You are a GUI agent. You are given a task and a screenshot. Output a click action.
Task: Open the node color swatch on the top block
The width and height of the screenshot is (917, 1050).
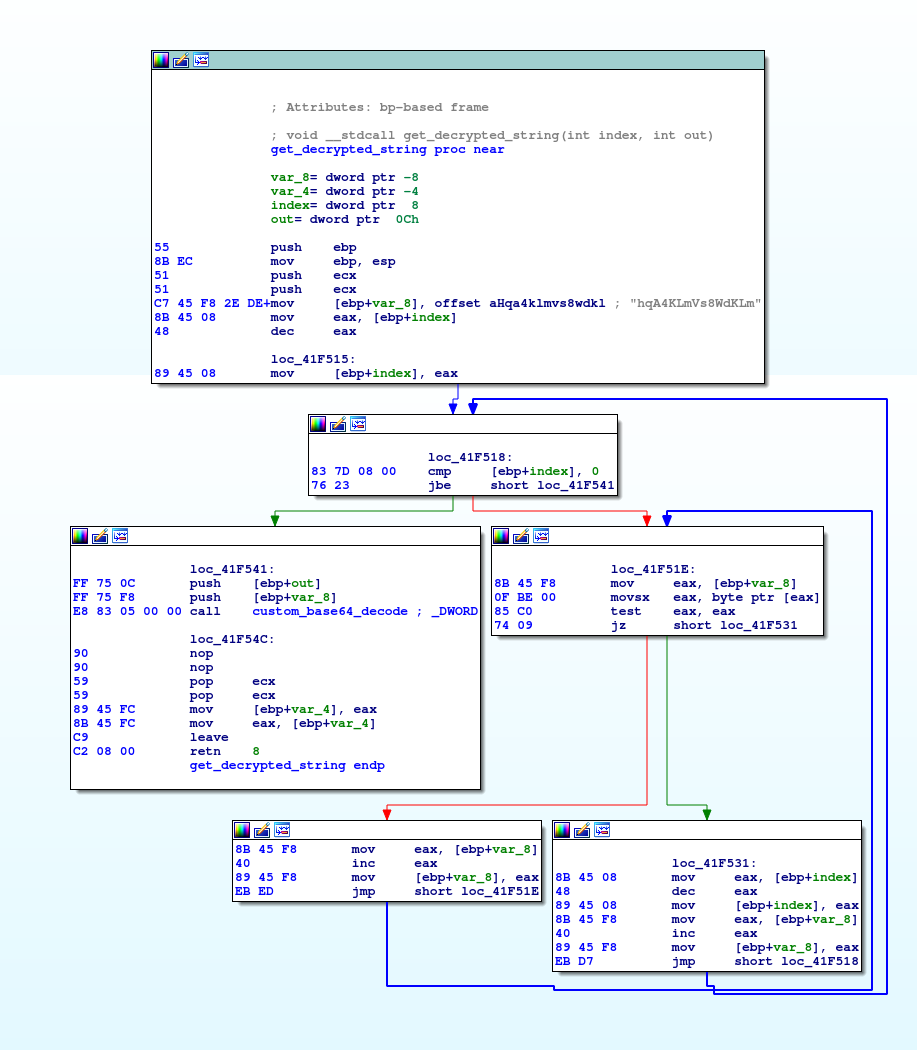tap(160, 60)
